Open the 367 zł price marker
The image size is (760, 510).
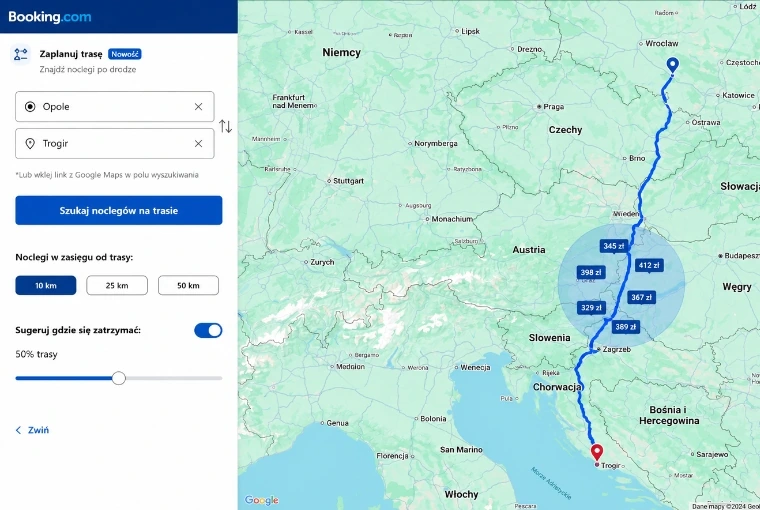click(642, 297)
